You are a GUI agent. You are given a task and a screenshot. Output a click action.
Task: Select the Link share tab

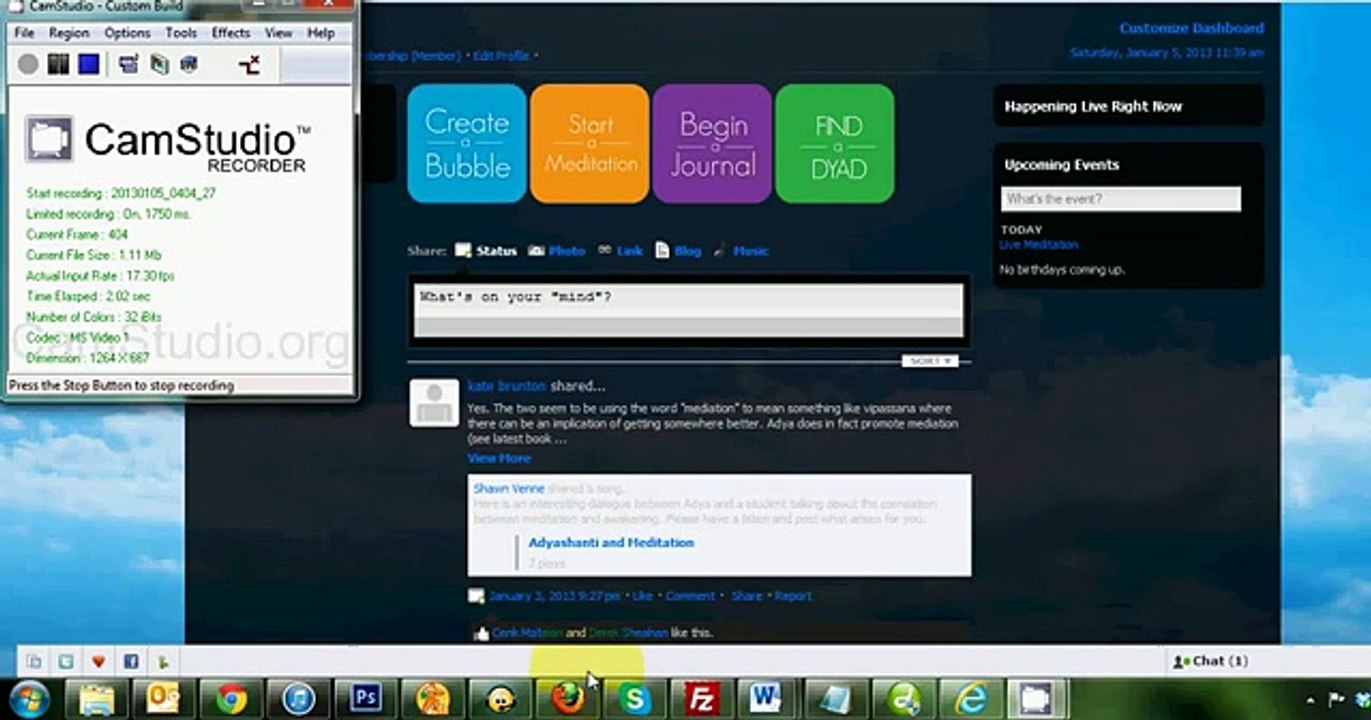(621, 251)
